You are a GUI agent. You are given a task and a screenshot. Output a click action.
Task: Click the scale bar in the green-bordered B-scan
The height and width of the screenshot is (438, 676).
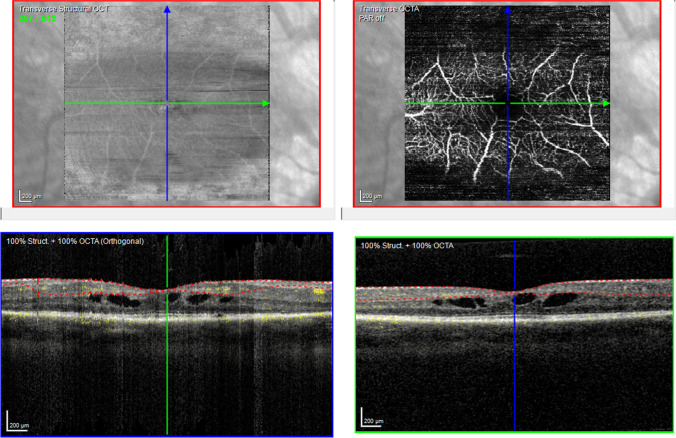point(371,421)
